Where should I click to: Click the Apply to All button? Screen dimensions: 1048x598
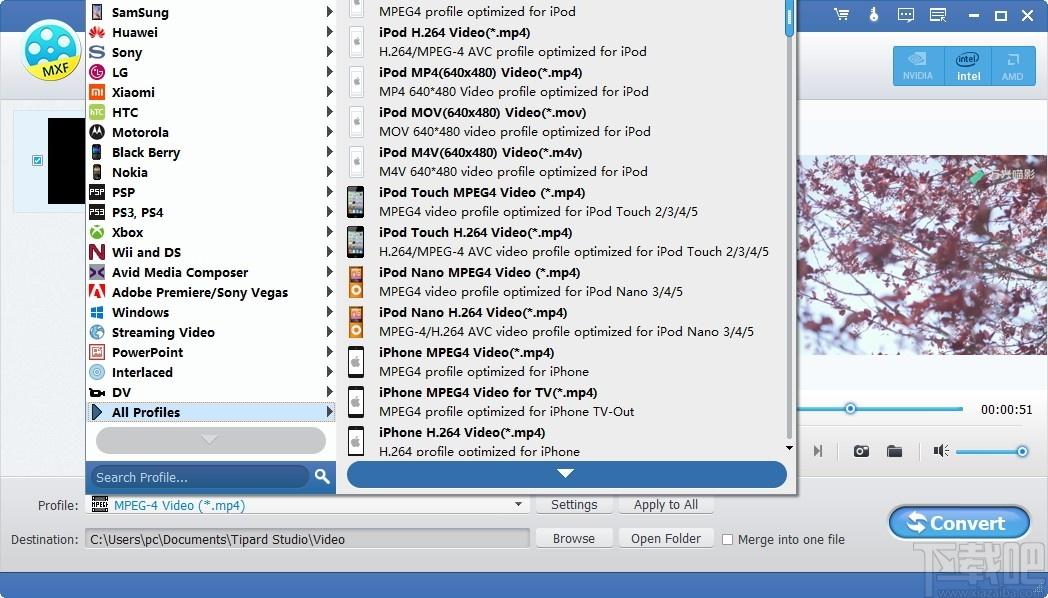[666, 504]
